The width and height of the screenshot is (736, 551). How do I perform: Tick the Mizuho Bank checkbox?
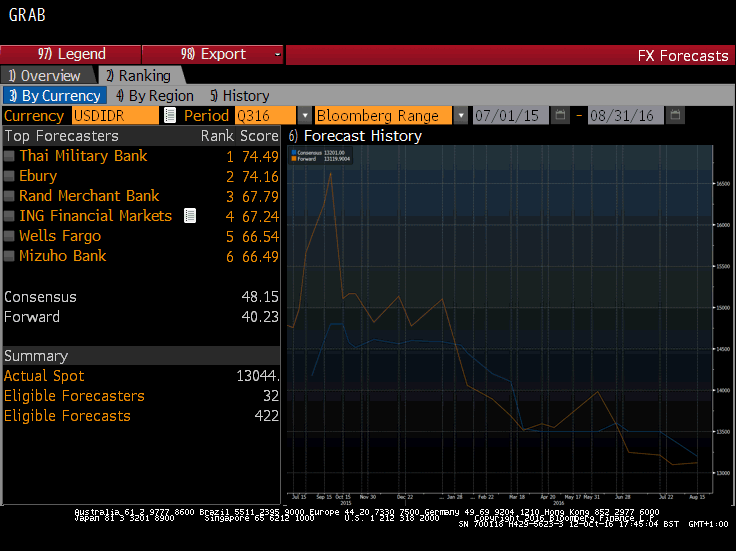(x=9, y=256)
